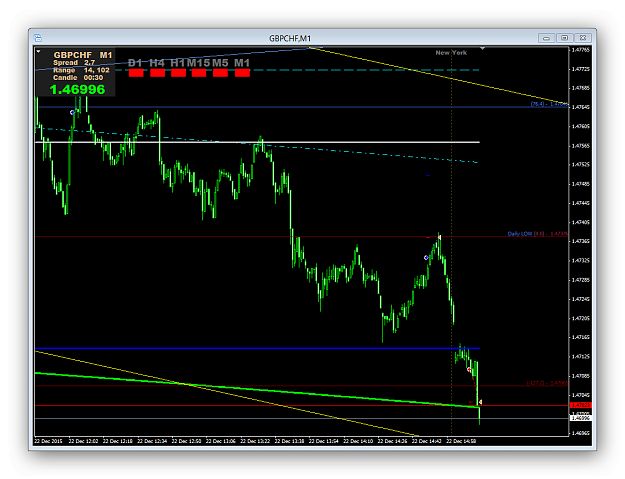Click the white 1.46996 current price tag on axis
625x479 pixels.
[x=580, y=418]
